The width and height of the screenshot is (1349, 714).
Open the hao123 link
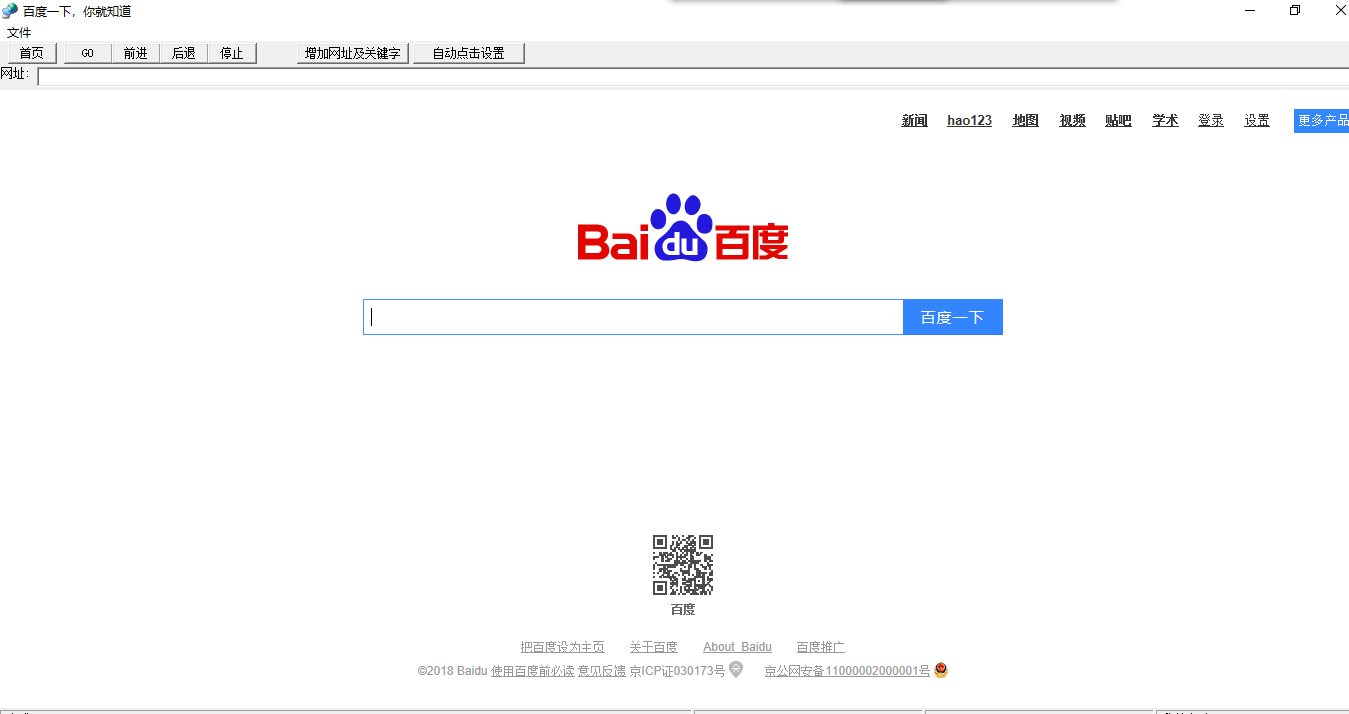(970, 120)
